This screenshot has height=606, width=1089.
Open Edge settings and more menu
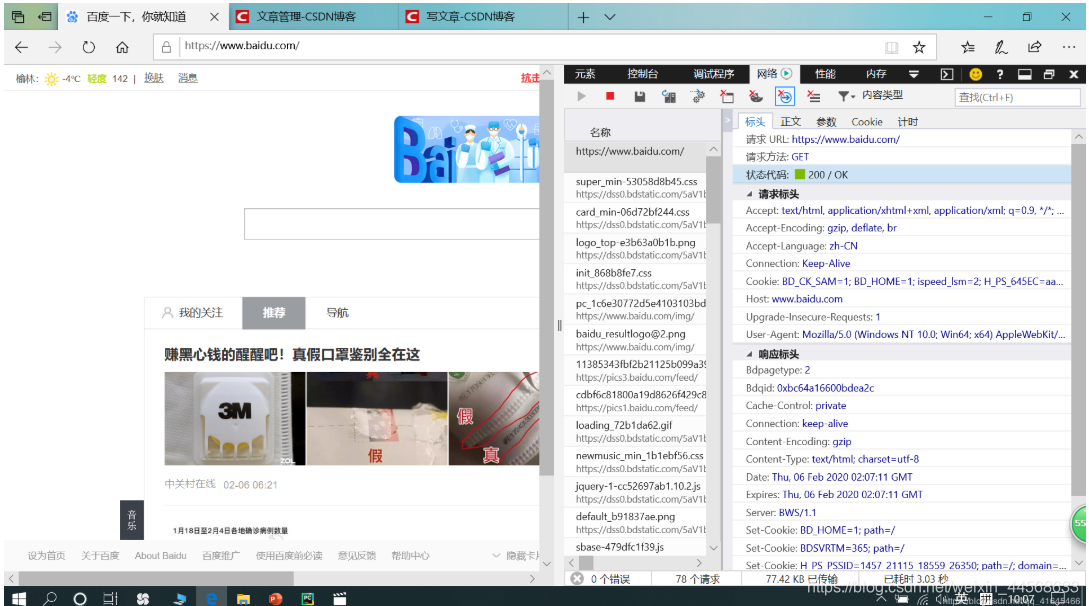[x=1068, y=47]
